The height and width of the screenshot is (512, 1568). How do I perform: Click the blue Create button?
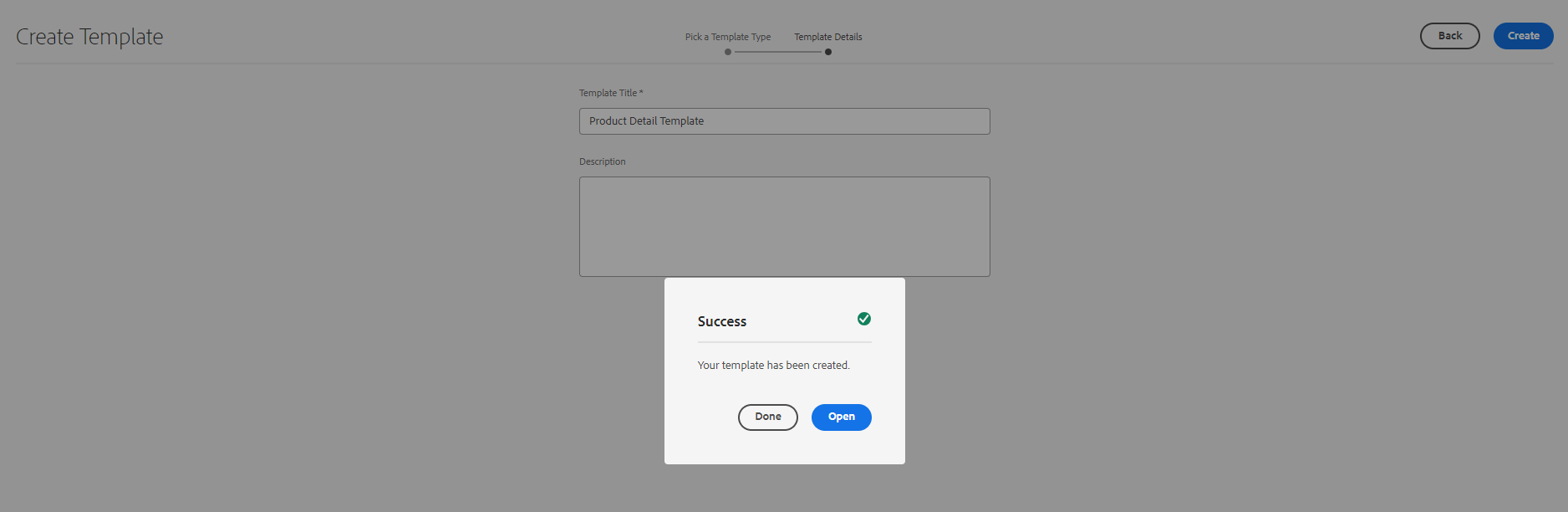[1523, 36]
